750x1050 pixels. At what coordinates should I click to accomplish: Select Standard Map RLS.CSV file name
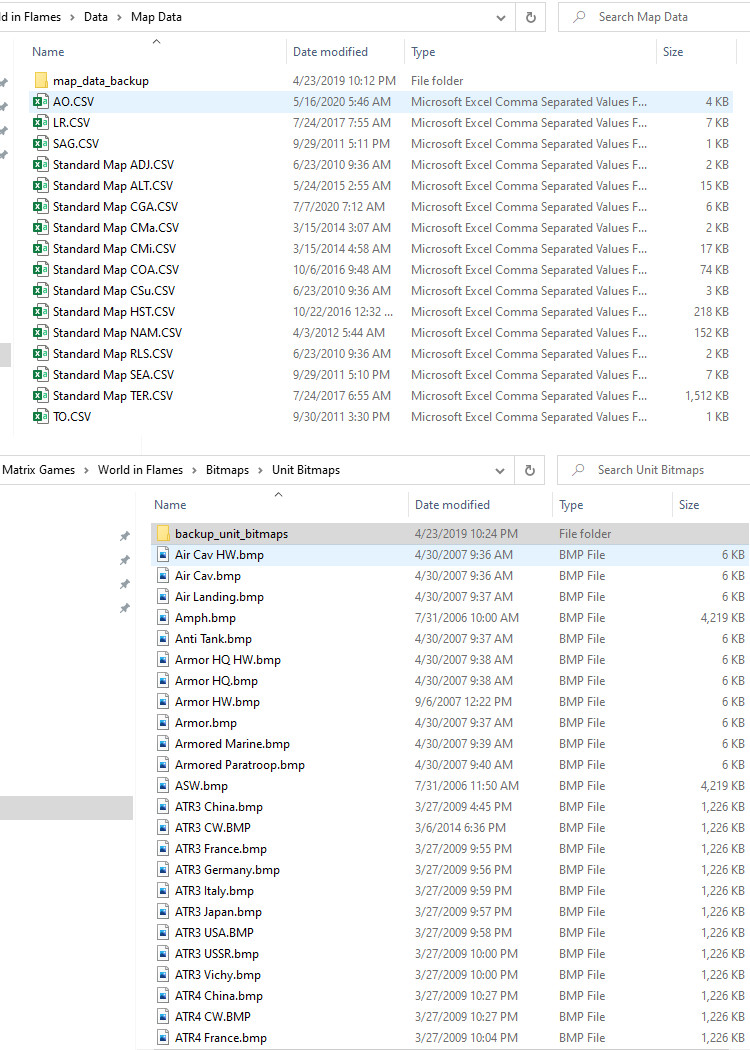point(113,354)
